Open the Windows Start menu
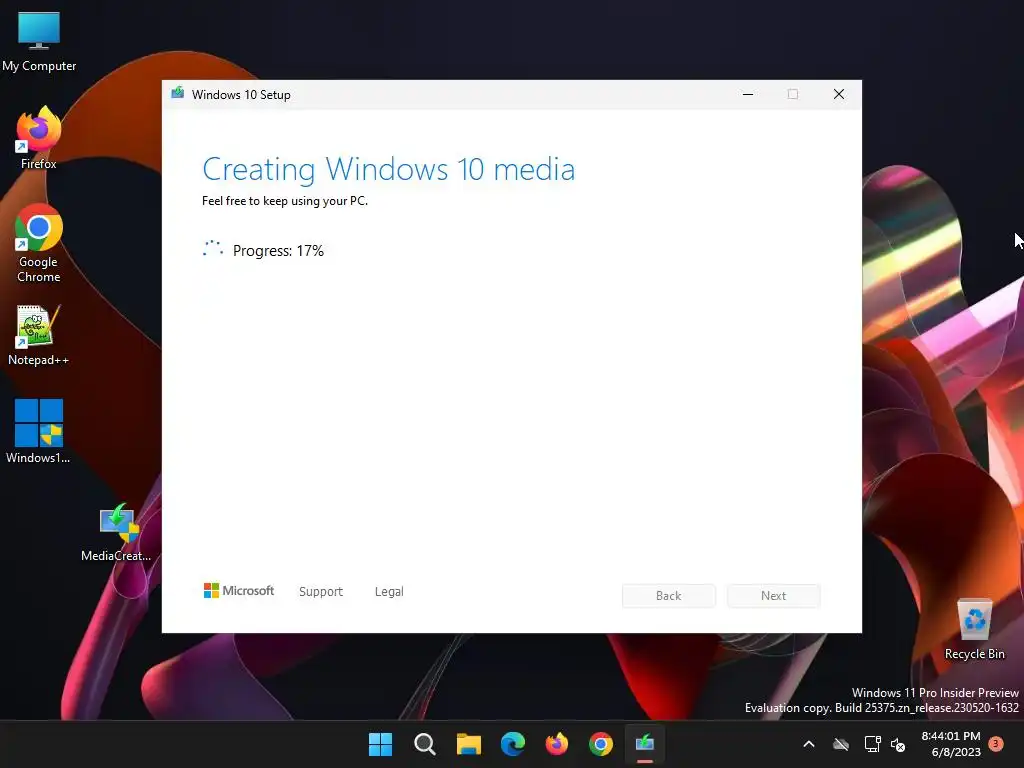1024x768 pixels. (x=380, y=744)
